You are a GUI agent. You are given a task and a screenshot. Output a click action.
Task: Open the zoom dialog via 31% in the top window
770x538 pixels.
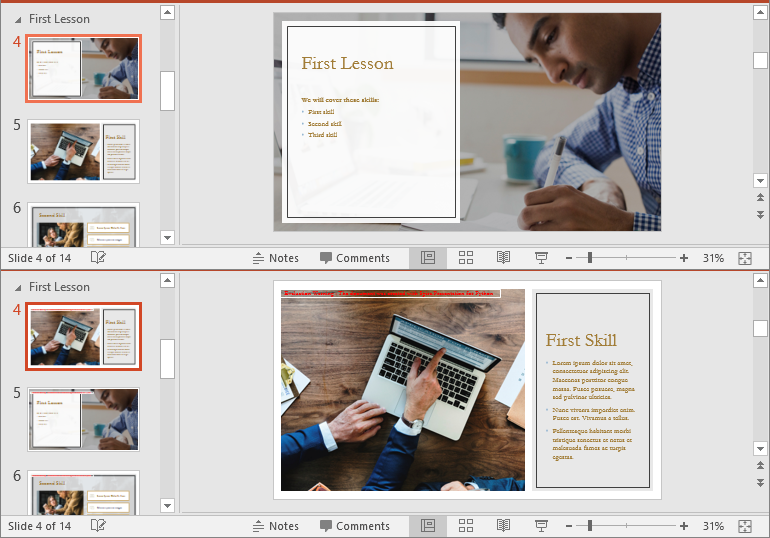pos(713,258)
